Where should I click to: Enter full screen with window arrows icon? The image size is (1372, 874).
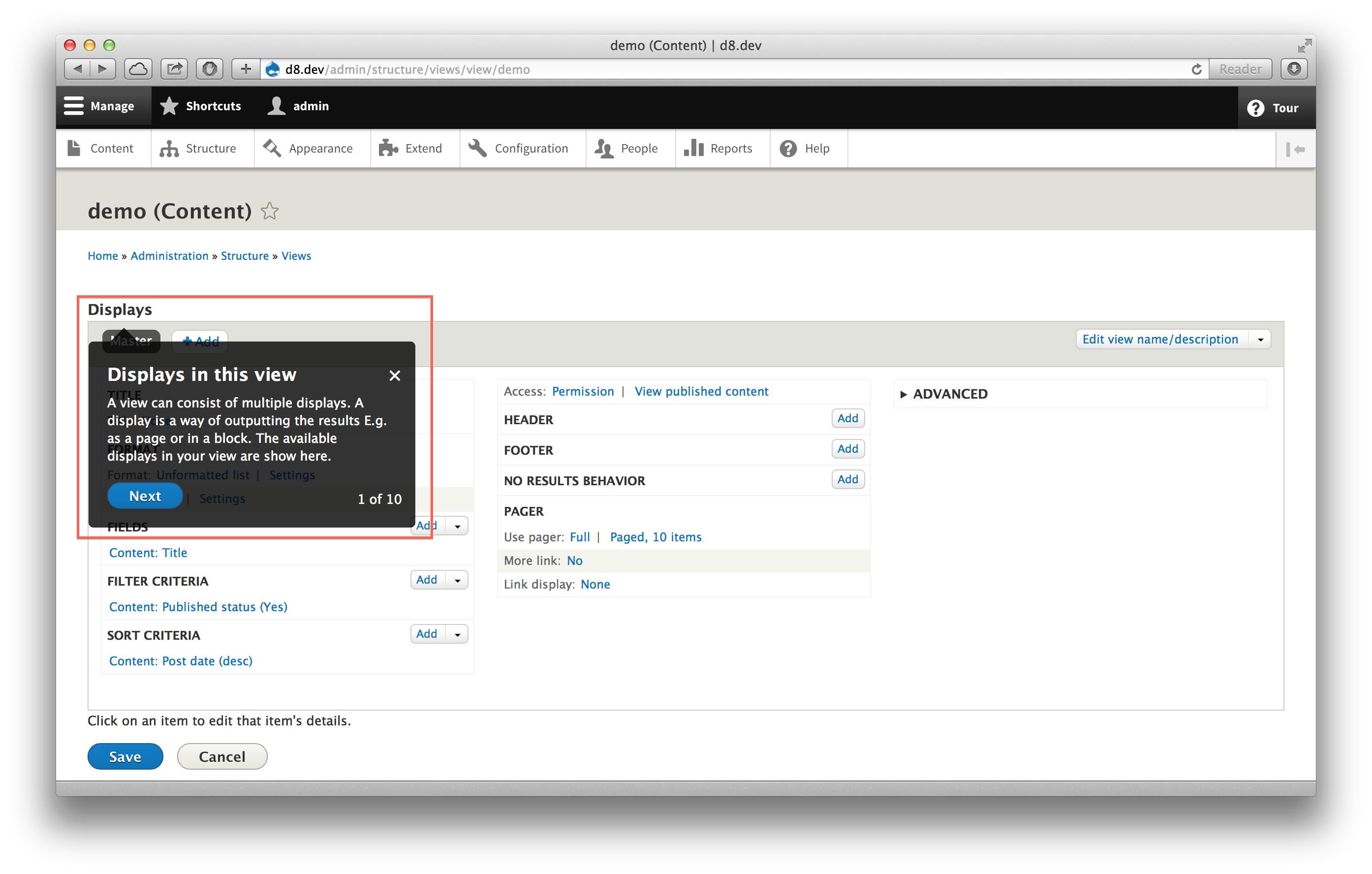(x=1304, y=45)
